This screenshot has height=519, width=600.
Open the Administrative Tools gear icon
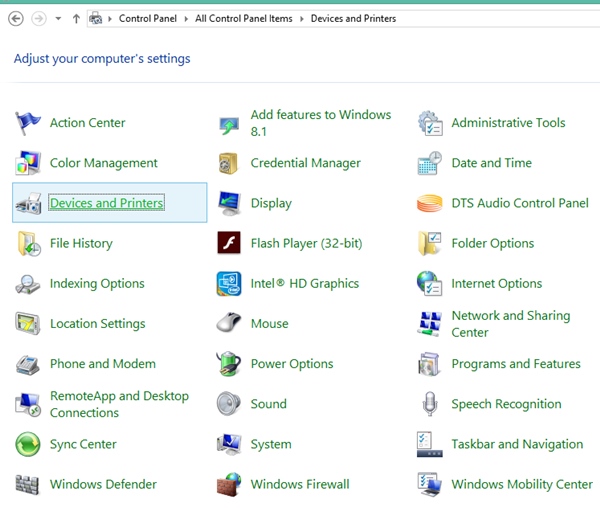coord(430,123)
